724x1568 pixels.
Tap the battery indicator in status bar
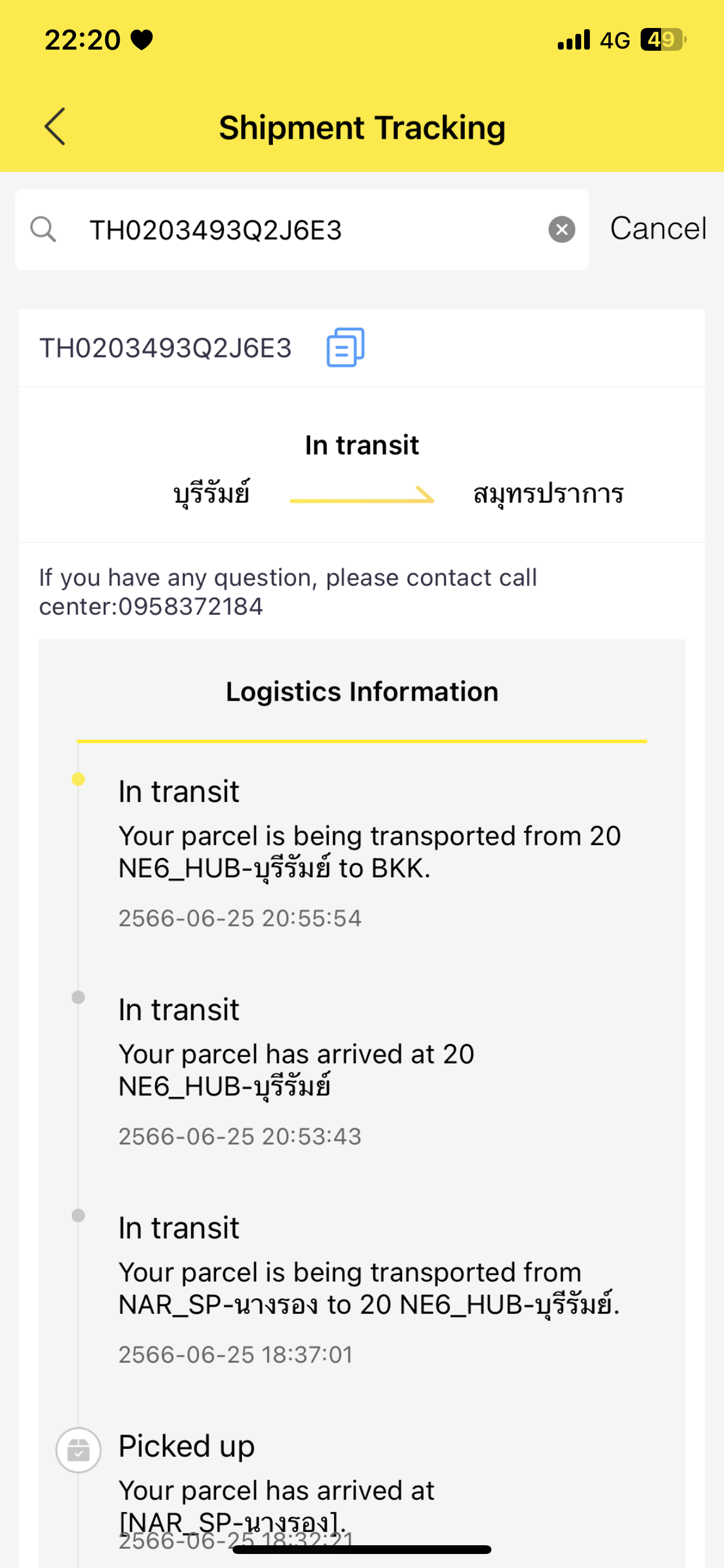[663, 40]
